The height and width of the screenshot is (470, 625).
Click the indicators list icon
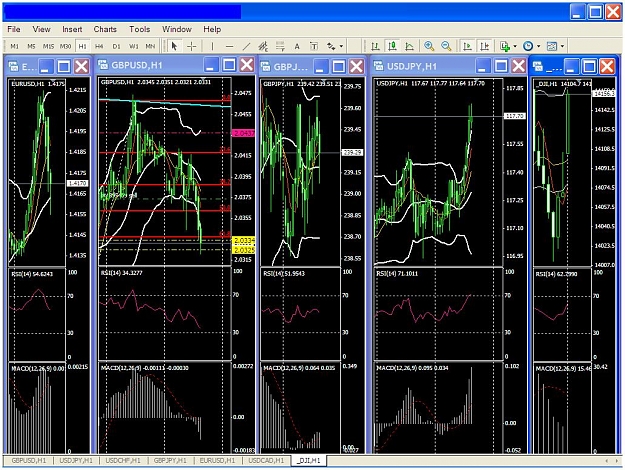point(505,46)
